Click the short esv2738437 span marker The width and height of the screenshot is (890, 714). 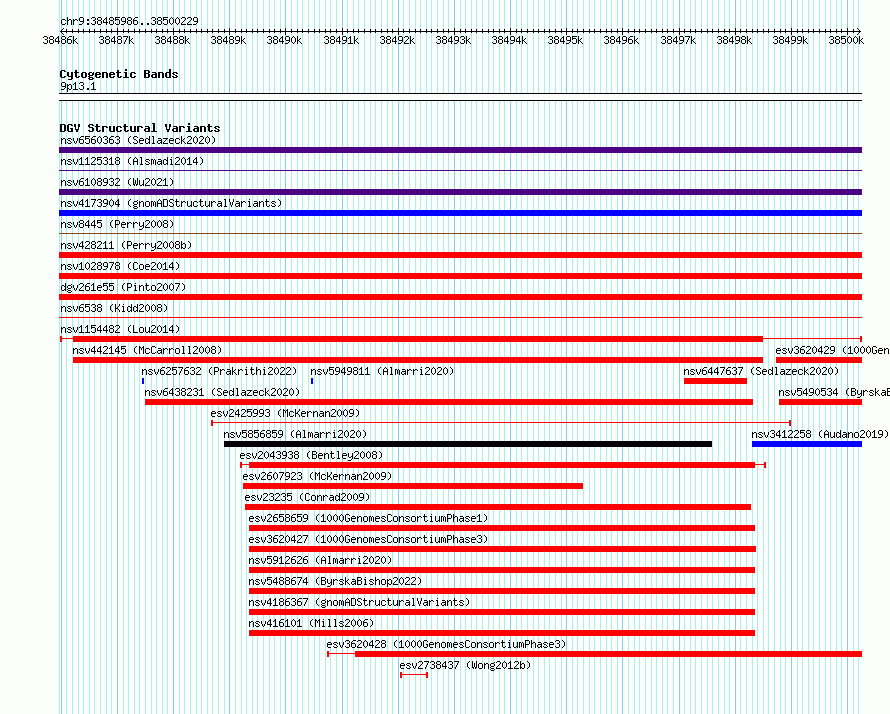coord(414,675)
